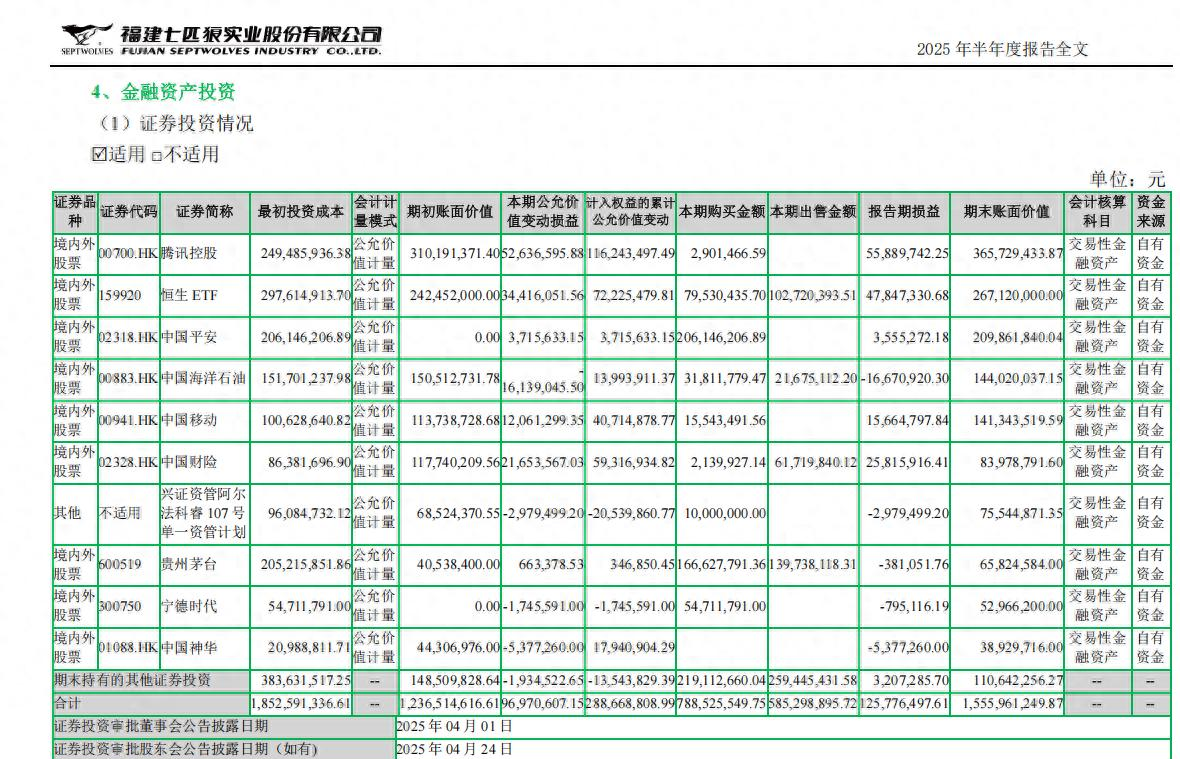Select the 本期出售金额 column header

(813, 212)
